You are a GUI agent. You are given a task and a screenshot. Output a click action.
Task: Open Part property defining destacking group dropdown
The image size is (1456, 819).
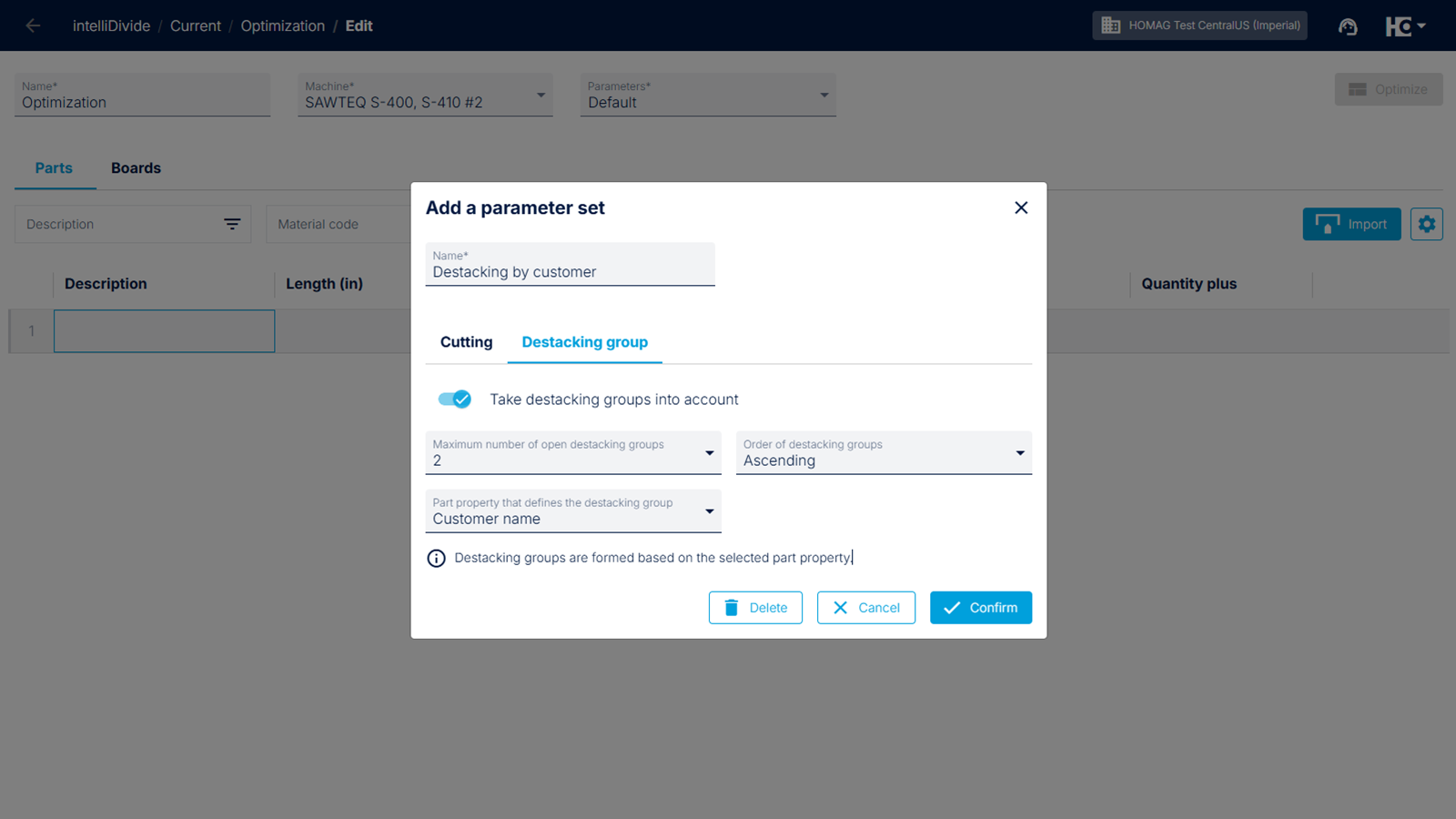click(573, 511)
